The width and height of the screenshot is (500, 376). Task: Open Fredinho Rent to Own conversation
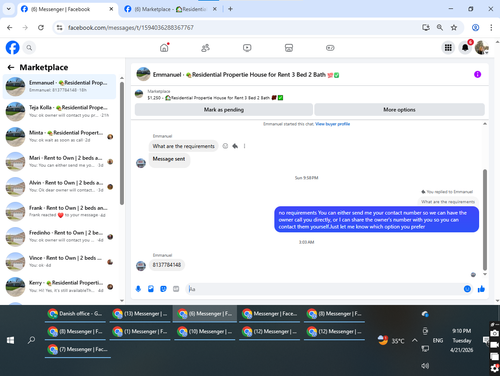coord(59,237)
